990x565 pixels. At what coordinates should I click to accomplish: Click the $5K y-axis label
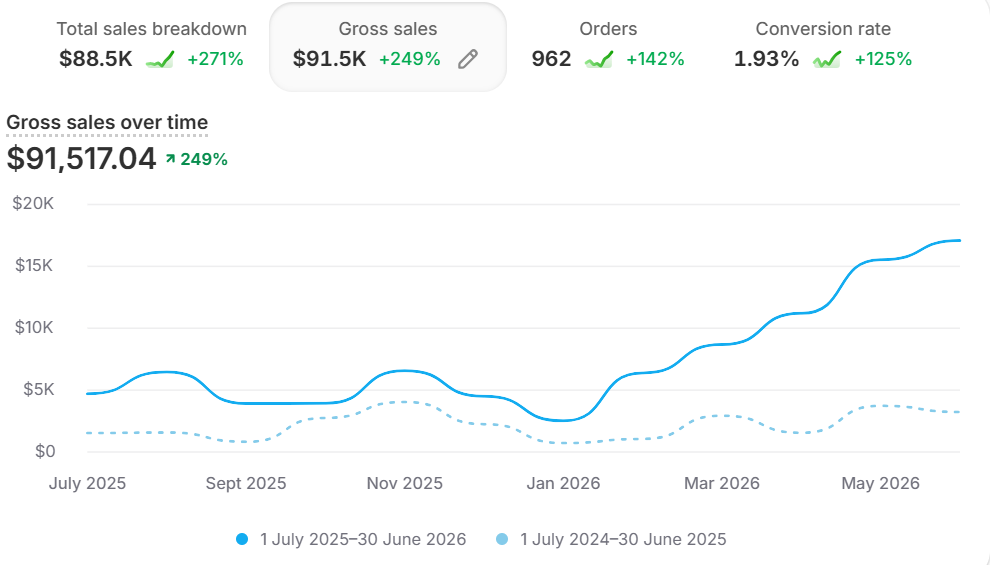39,389
